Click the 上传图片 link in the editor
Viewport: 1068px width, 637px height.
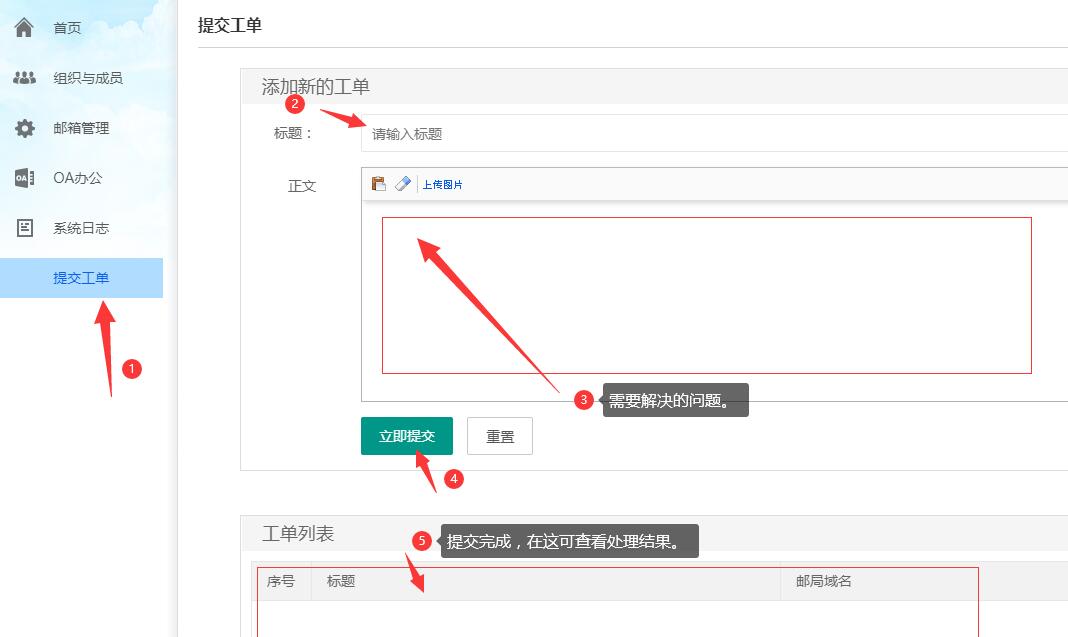point(442,185)
